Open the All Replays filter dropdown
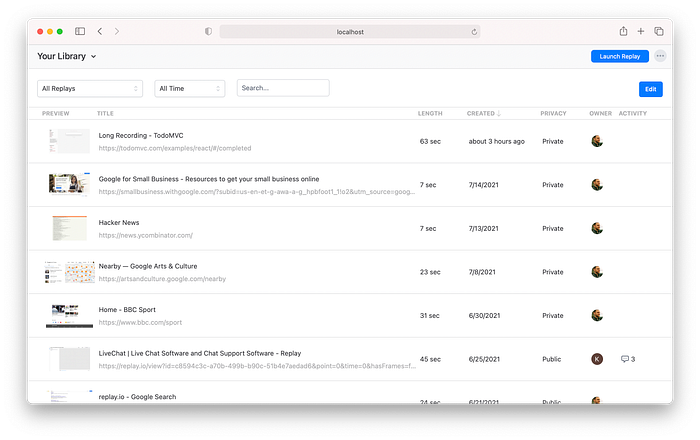 [90, 88]
